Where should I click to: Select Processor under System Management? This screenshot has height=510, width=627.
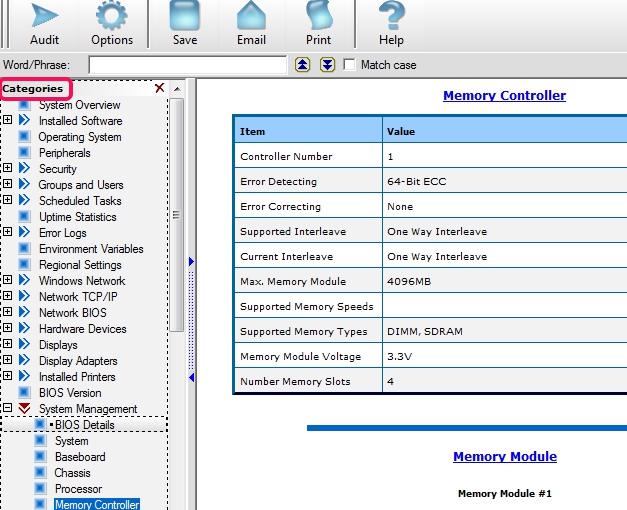pos(78,489)
